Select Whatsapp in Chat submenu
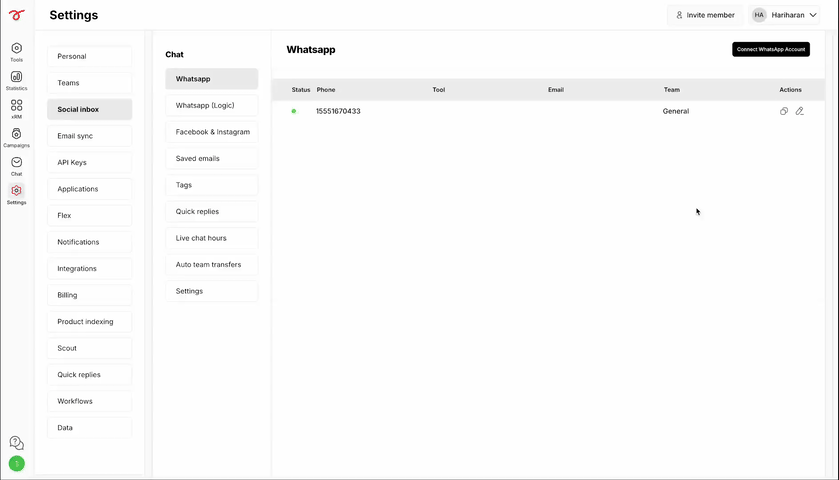This screenshot has width=839, height=480. tap(211, 79)
